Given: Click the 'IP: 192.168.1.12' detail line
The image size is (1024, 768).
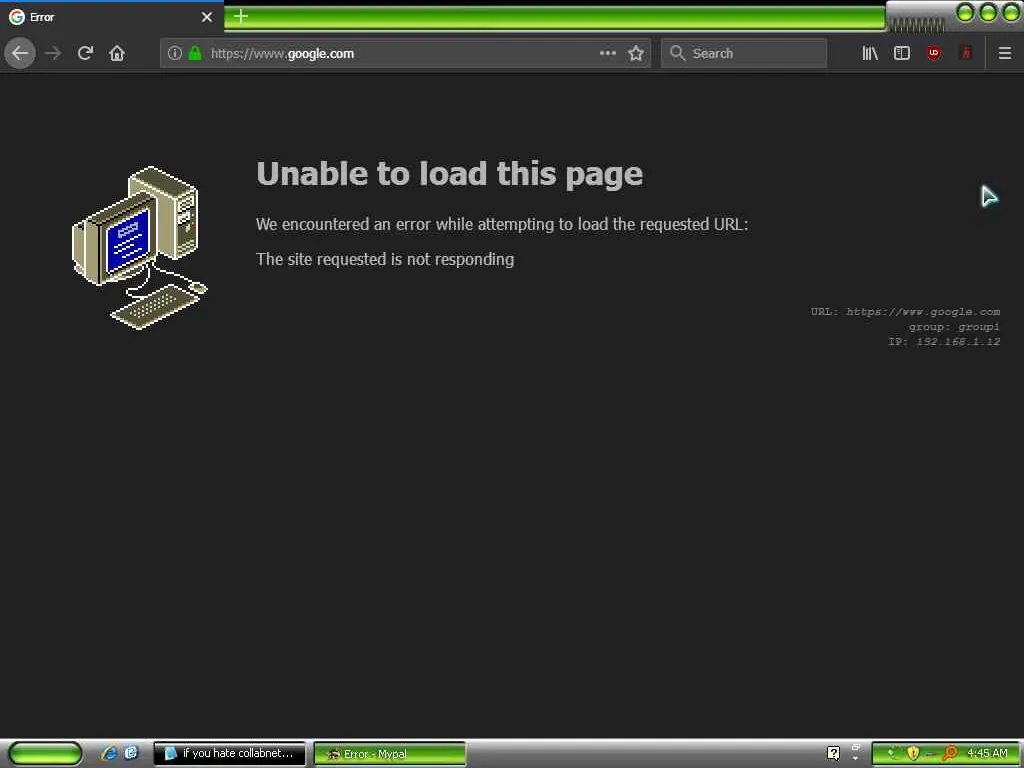Looking at the screenshot, I should pos(944,342).
